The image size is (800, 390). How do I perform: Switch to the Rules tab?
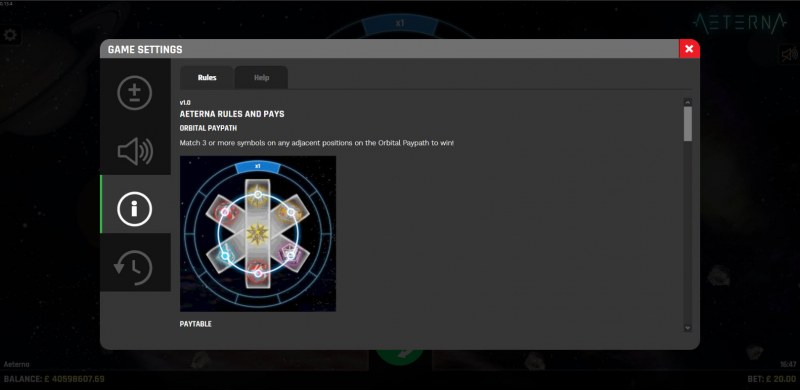tap(207, 78)
